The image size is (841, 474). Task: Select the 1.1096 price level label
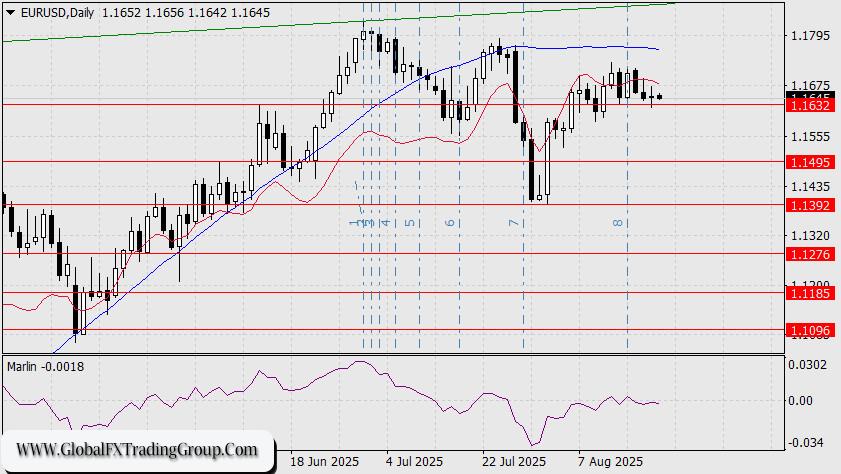806,329
